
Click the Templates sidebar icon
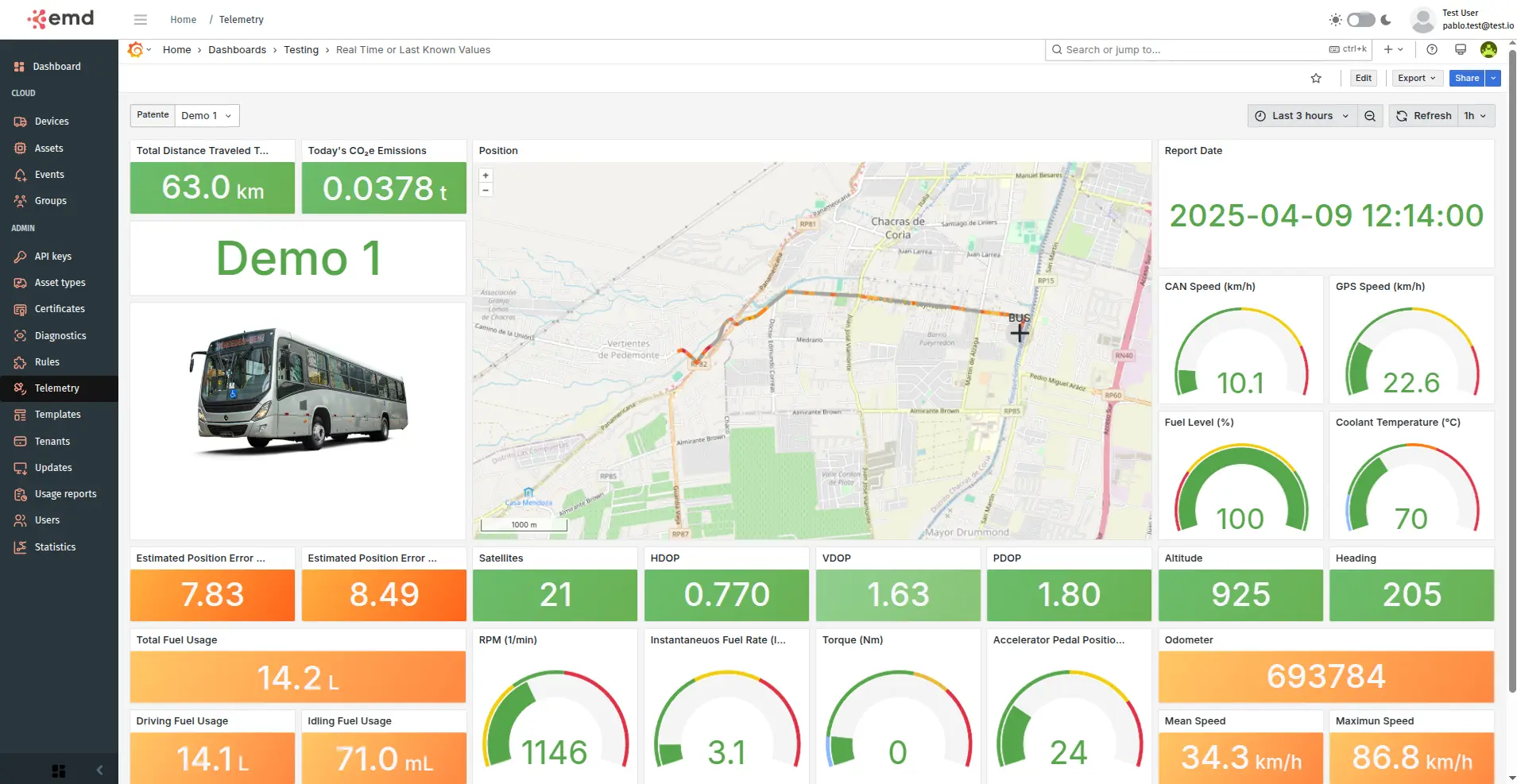click(20, 415)
